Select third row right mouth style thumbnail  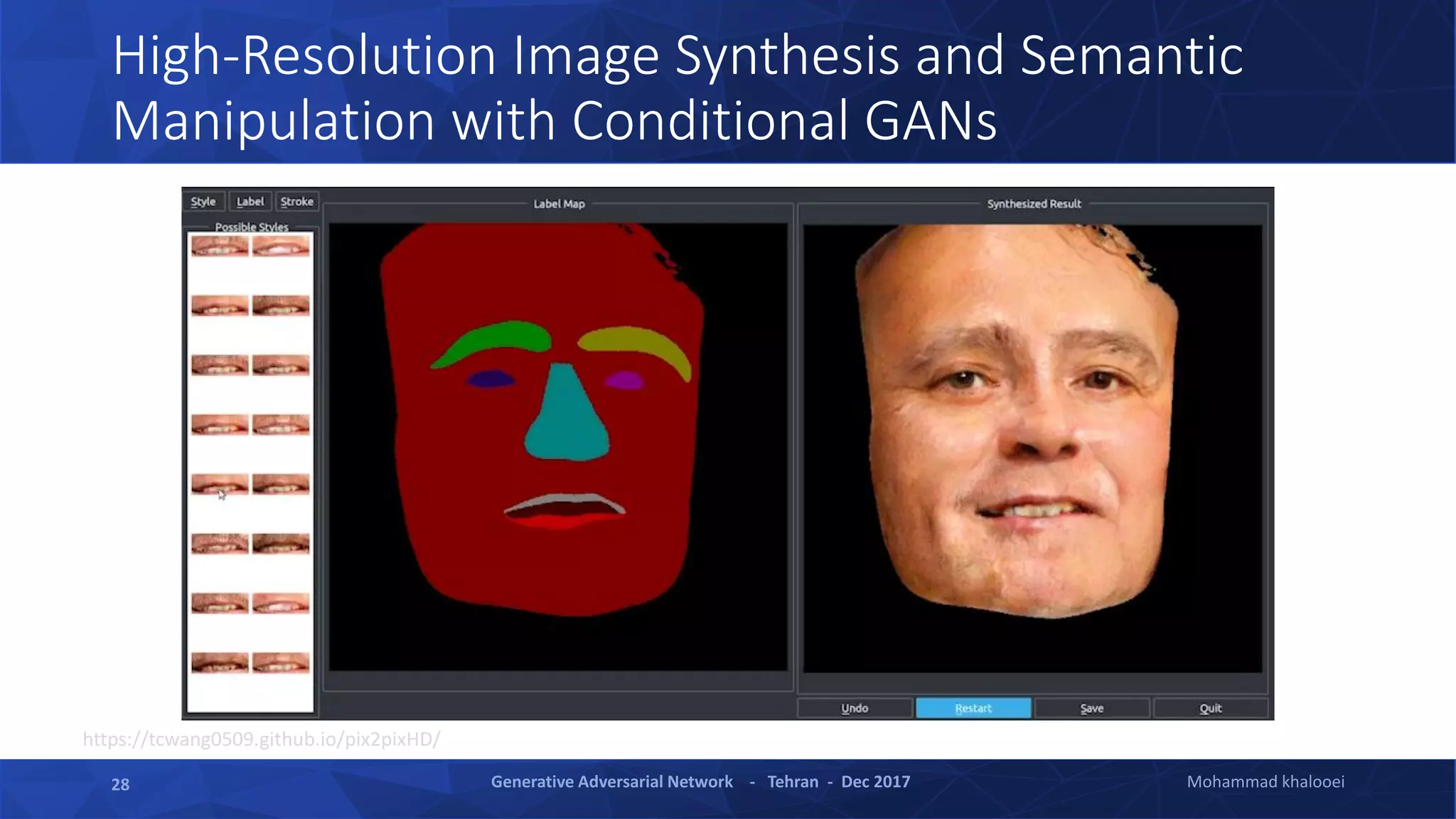[x=281, y=365]
